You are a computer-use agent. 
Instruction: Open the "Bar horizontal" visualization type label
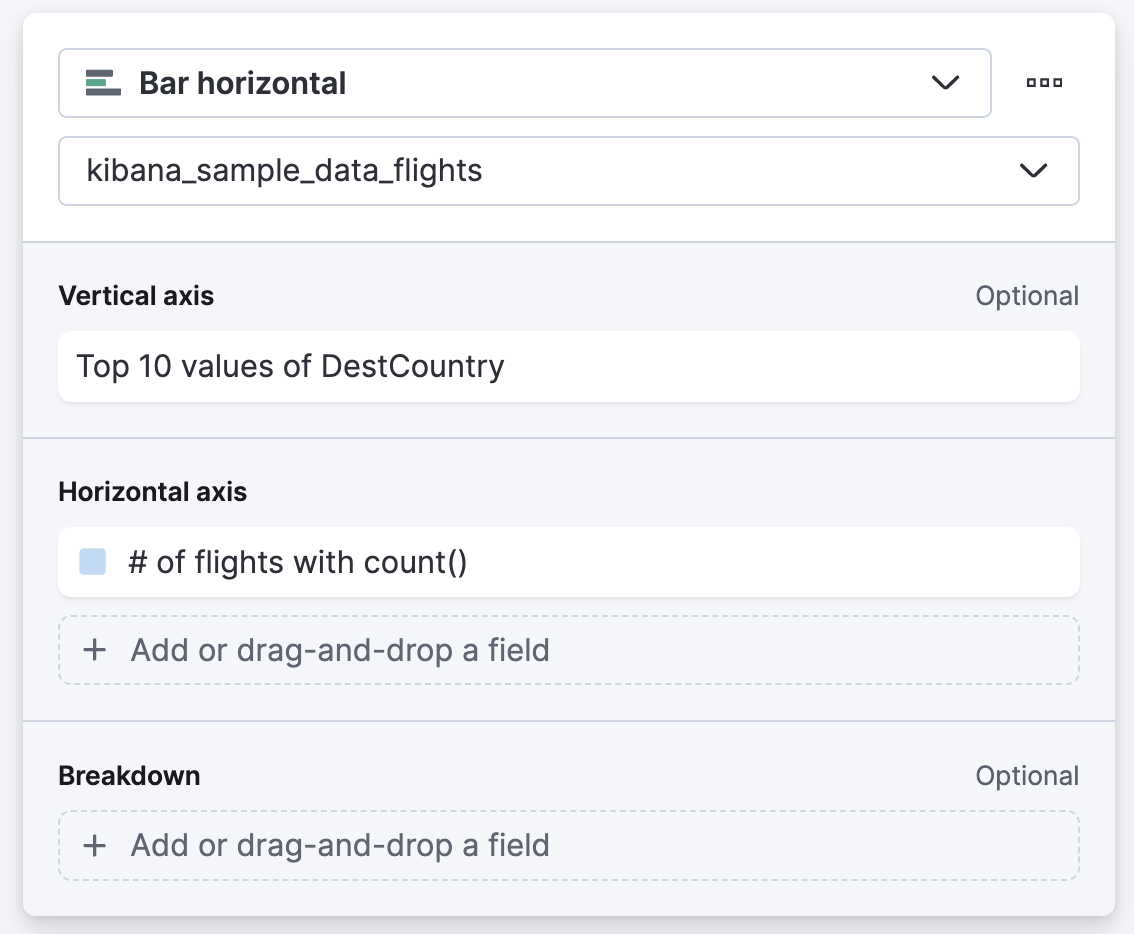[x=243, y=83]
